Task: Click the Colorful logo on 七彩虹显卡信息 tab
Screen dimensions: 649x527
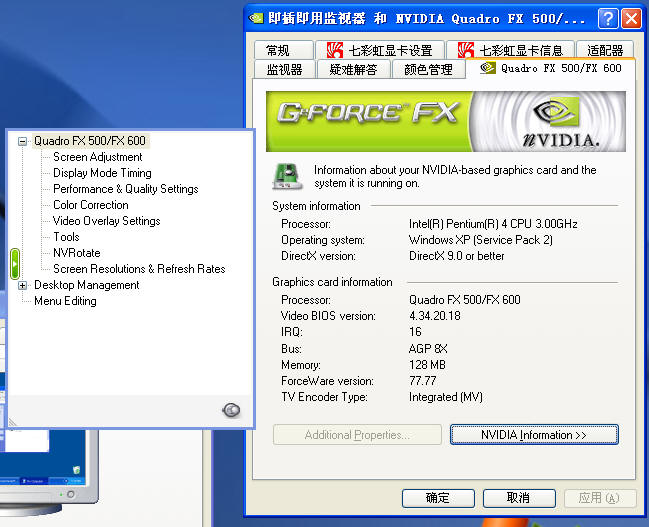Action: 466,50
